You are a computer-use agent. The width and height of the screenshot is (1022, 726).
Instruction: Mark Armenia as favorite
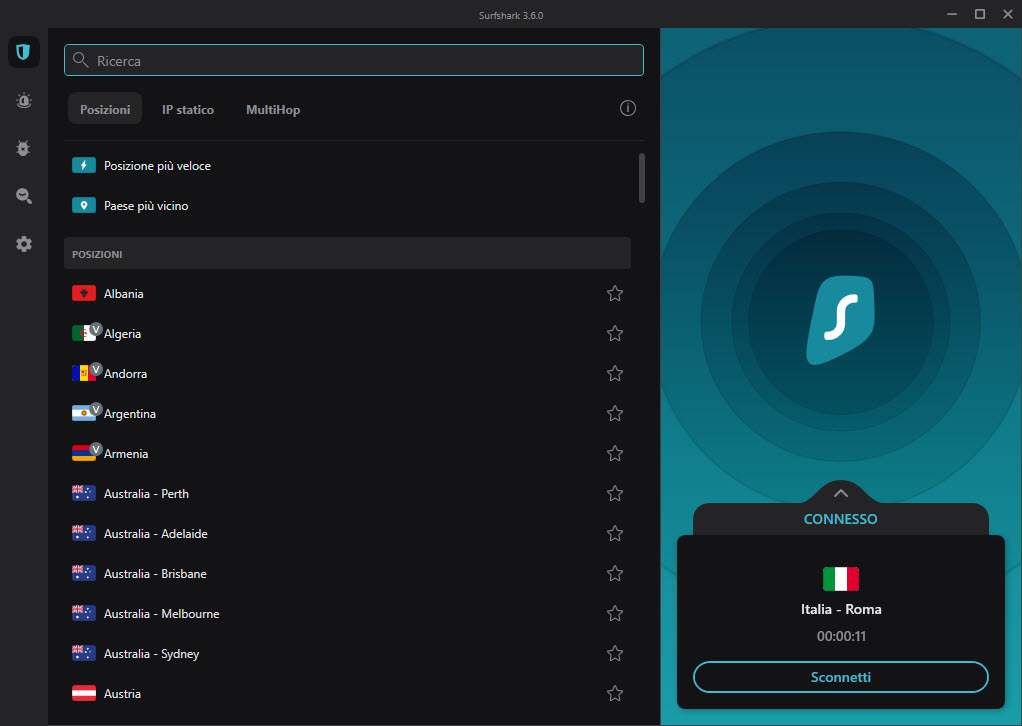(x=615, y=453)
